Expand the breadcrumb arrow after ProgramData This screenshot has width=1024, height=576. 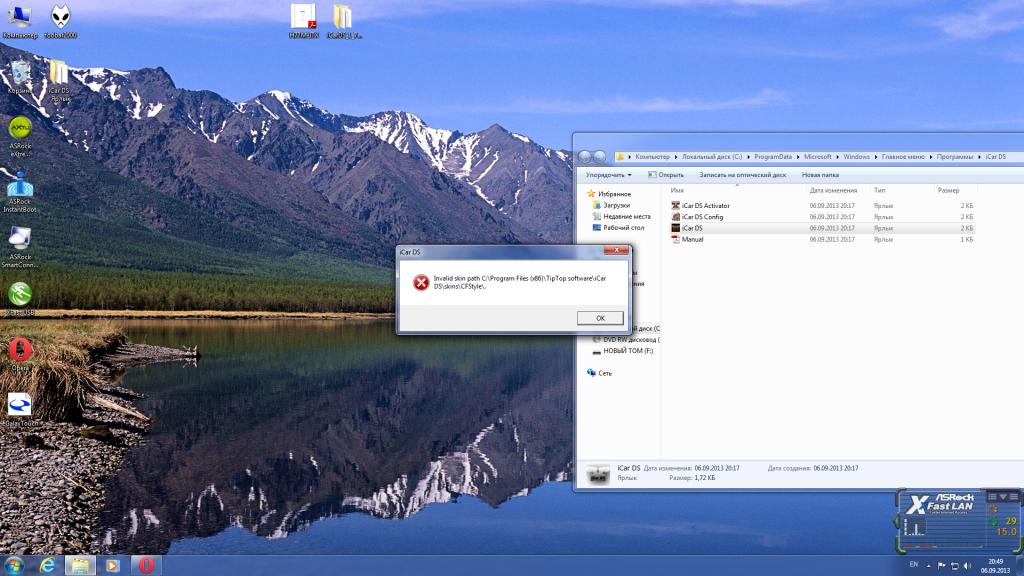click(x=799, y=157)
